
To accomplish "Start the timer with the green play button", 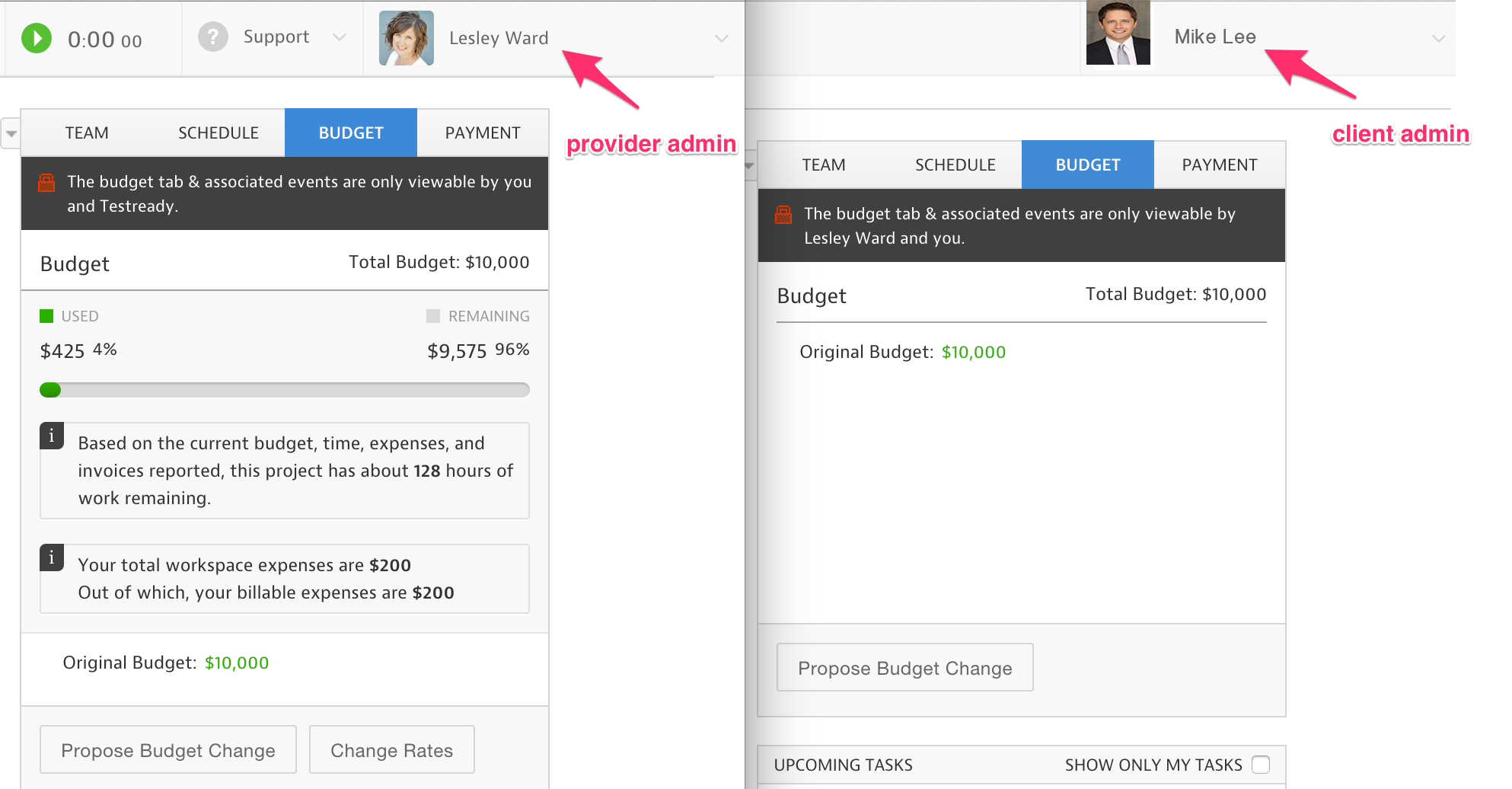I will tap(37, 38).
